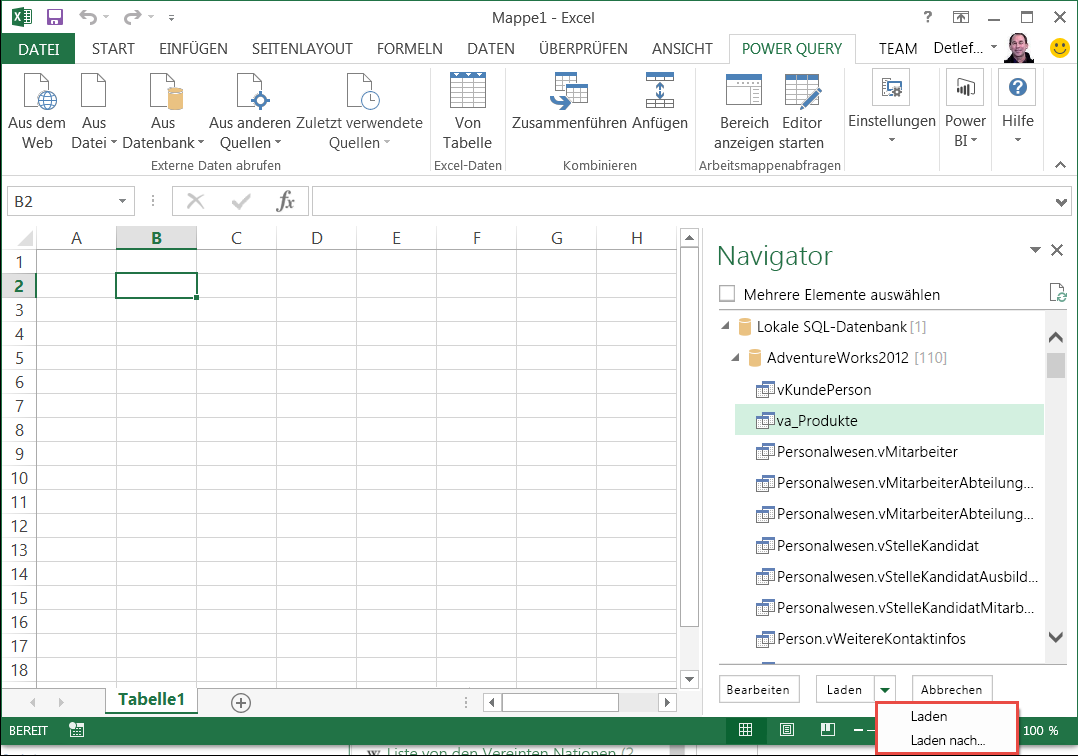This screenshot has height=756, width=1078.
Task: Switch to the DATEN ribbon tab
Action: 491,49
